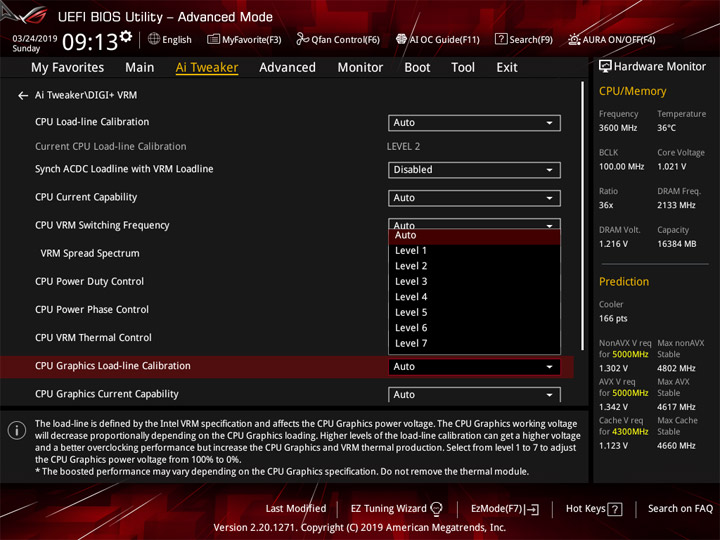Image resolution: width=720 pixels, height=540 pixels.
Task: Open Qfan Control fan icon
Action: pos(302,39)
